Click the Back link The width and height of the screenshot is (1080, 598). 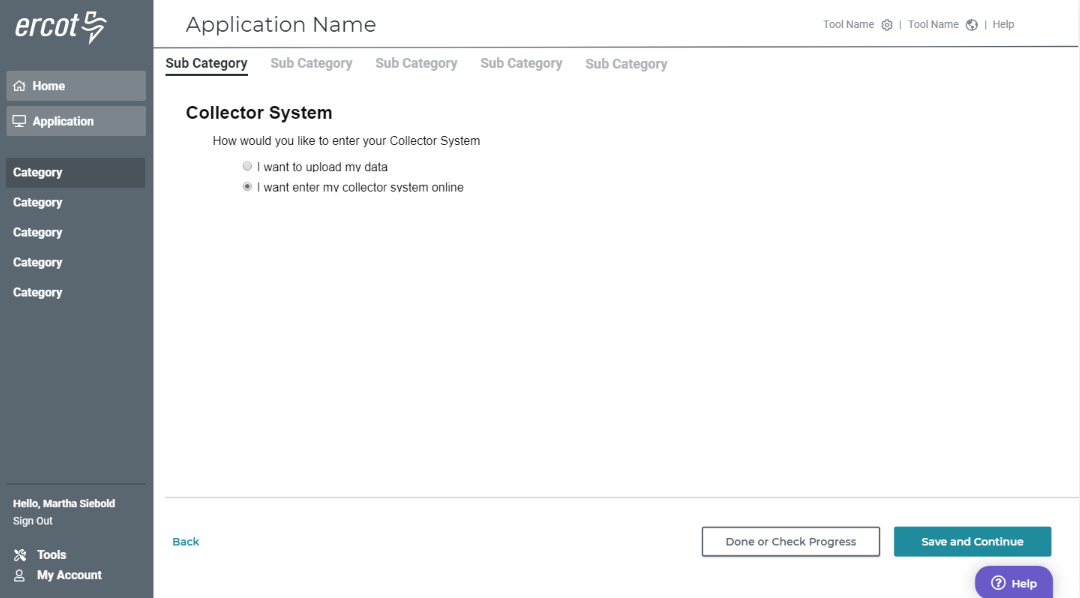[x=185, y=541]
